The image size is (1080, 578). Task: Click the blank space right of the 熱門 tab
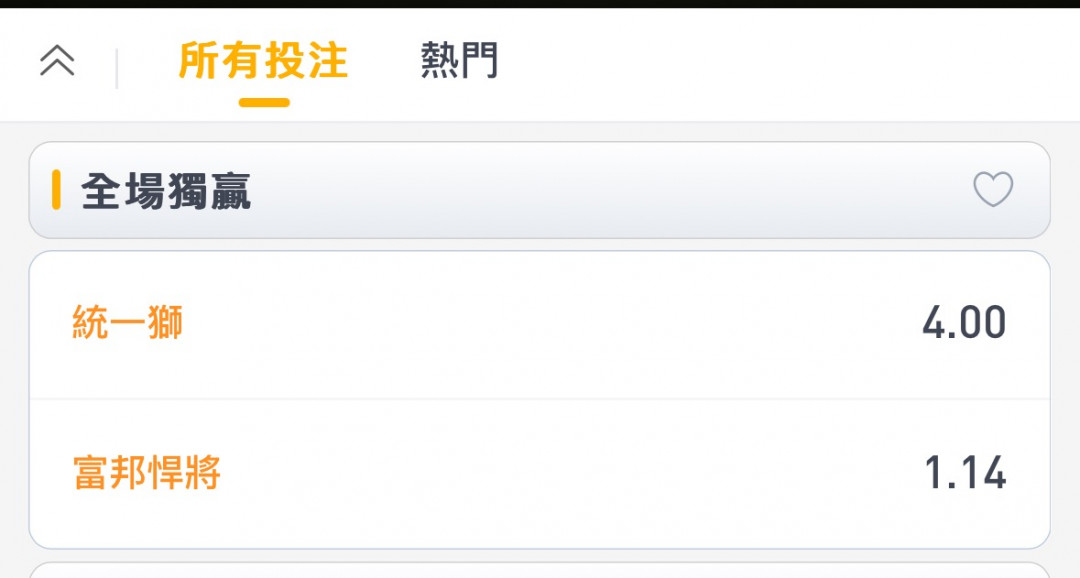[785, 63]
